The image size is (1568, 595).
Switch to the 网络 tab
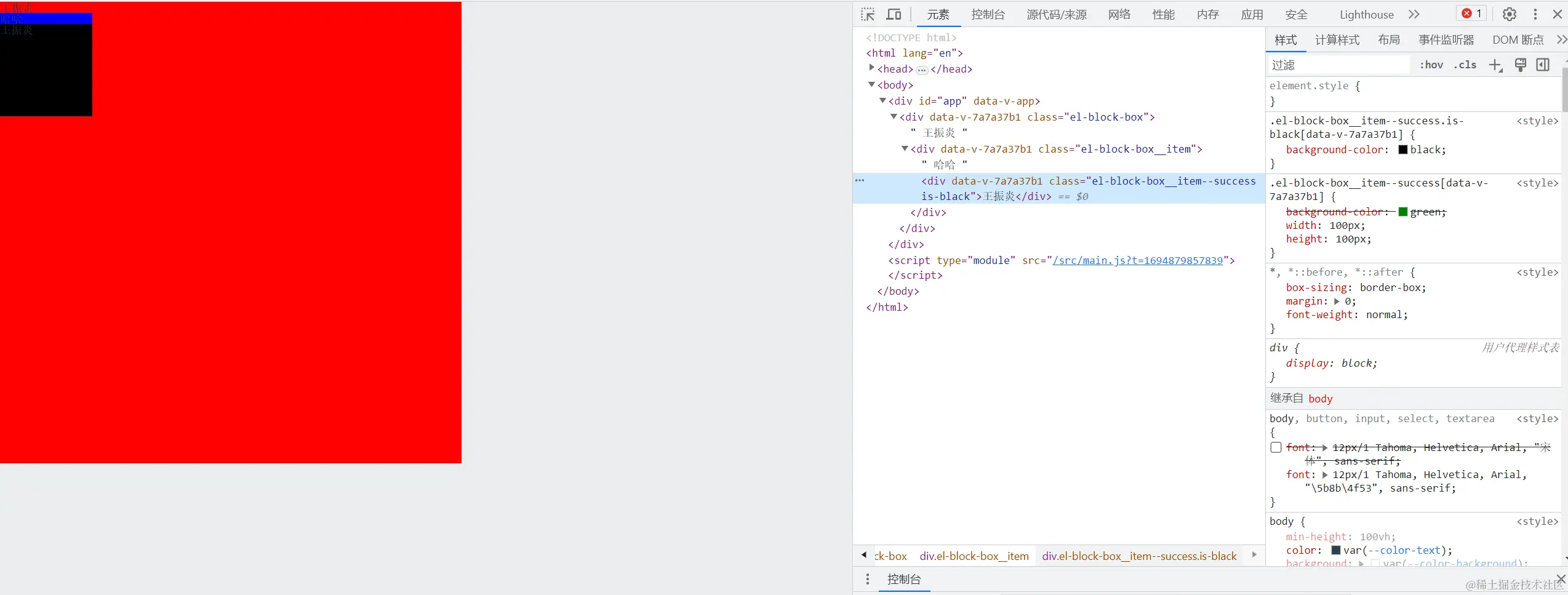point(1119,14)
